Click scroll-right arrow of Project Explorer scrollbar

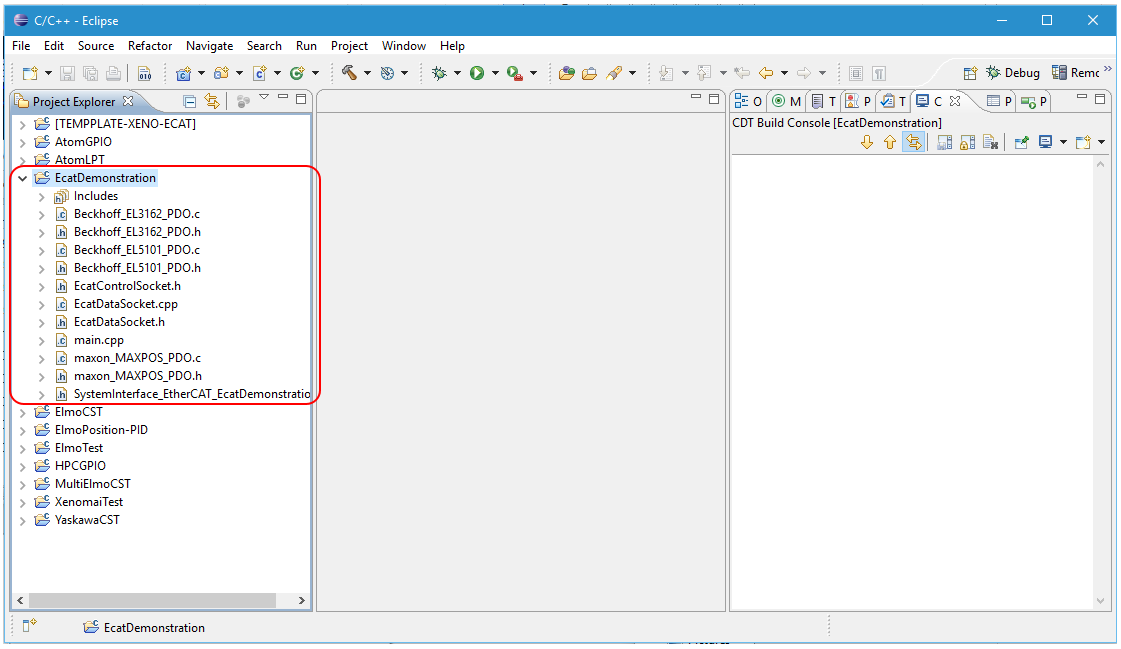tap(302, 600)
